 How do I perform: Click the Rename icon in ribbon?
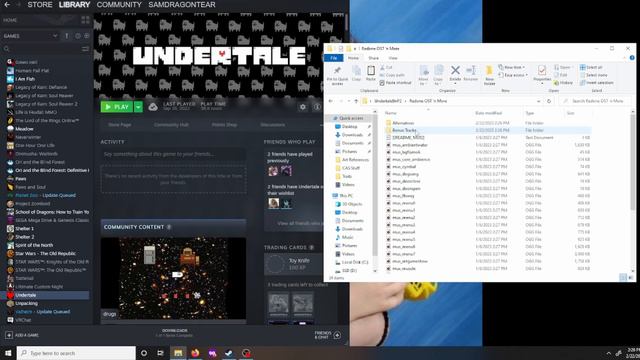point(470,70)
